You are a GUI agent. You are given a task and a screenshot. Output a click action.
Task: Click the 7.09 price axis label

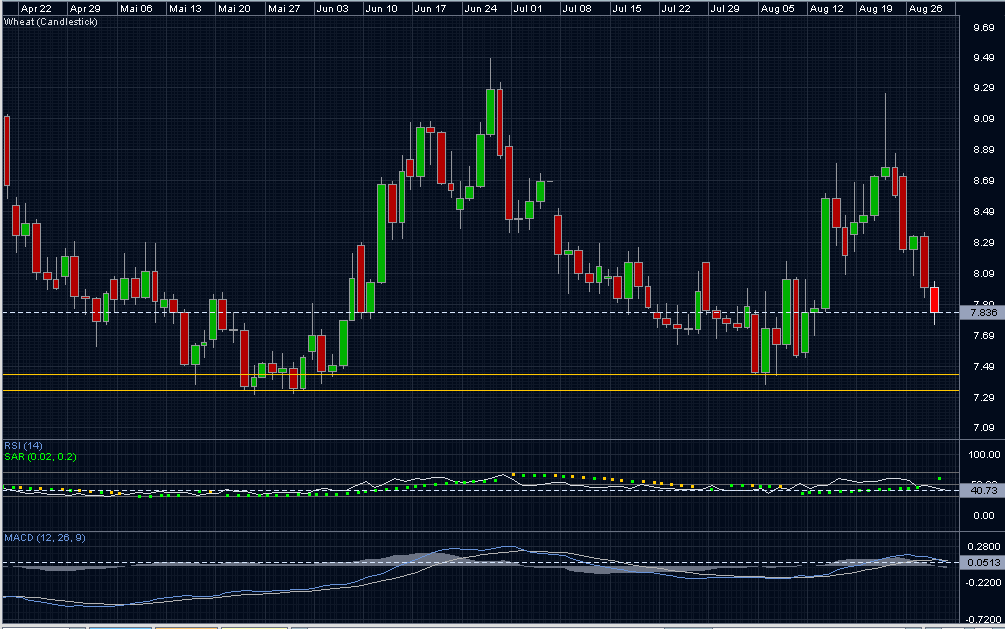pyautogui.click(x=984, y=428)
